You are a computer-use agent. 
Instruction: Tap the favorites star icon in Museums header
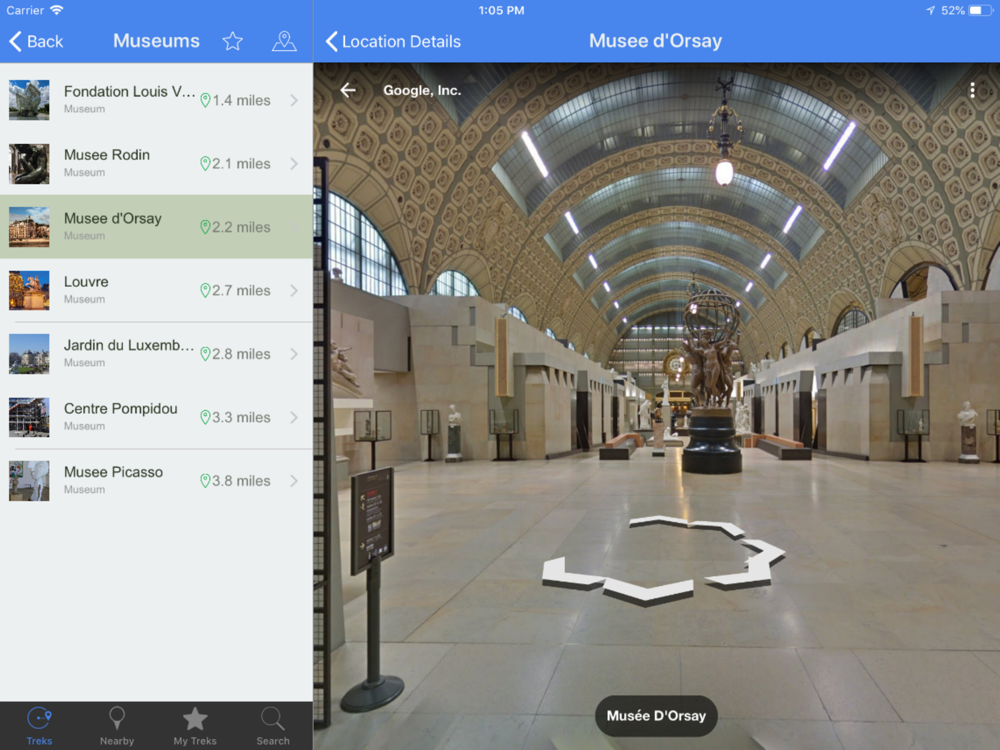pos(232,41)
